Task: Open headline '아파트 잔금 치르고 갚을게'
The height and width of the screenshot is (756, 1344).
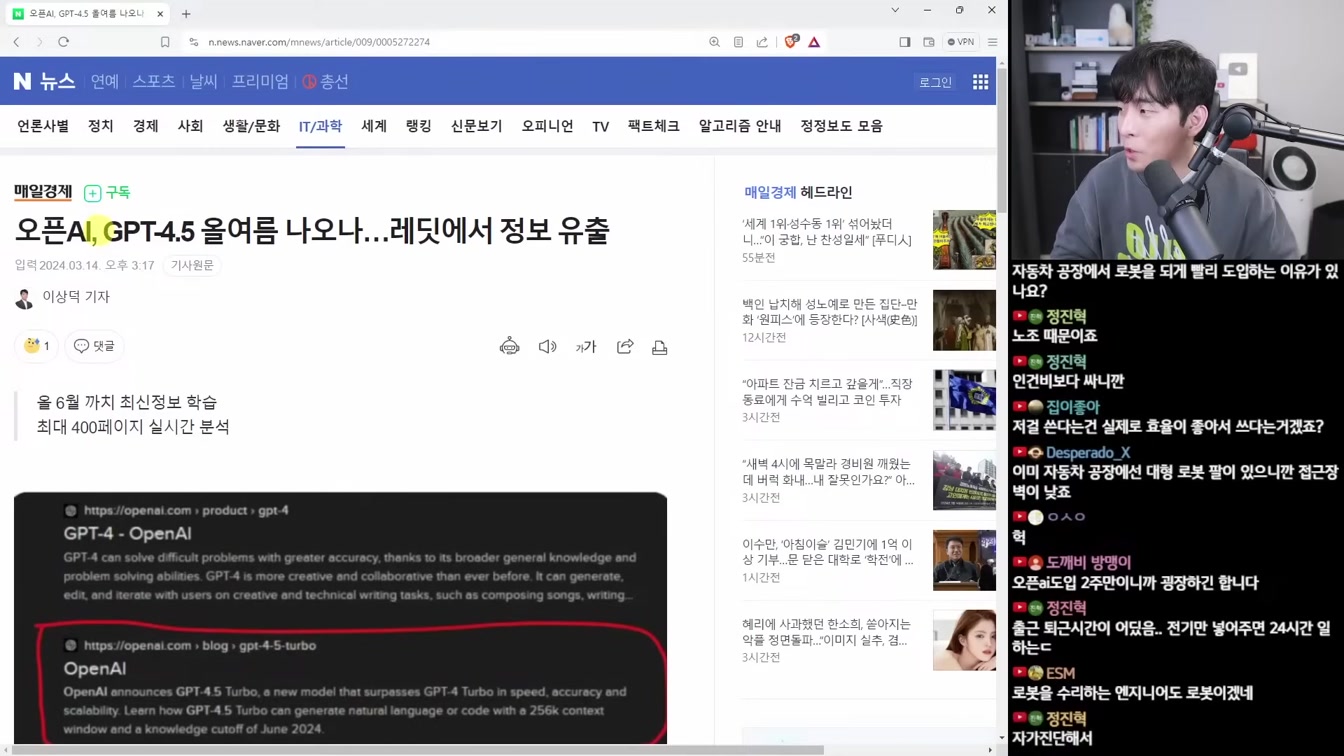Action: point(828,392)
